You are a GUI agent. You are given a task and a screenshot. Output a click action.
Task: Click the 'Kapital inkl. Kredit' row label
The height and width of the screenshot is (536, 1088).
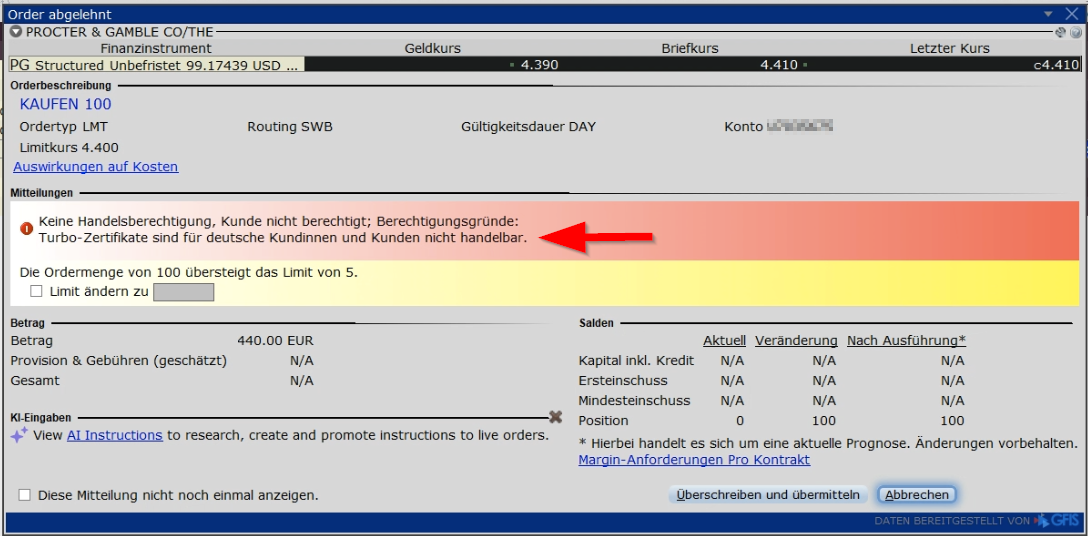click(x=636, y=361)
